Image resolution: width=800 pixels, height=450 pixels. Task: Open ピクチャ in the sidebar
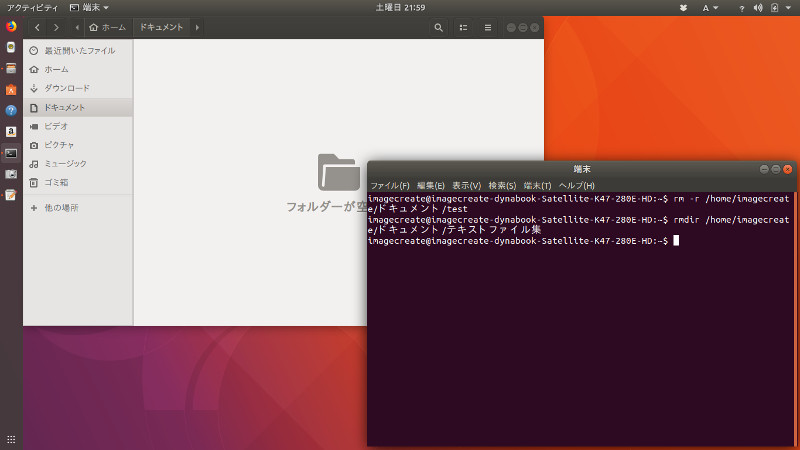coord(78,145)
